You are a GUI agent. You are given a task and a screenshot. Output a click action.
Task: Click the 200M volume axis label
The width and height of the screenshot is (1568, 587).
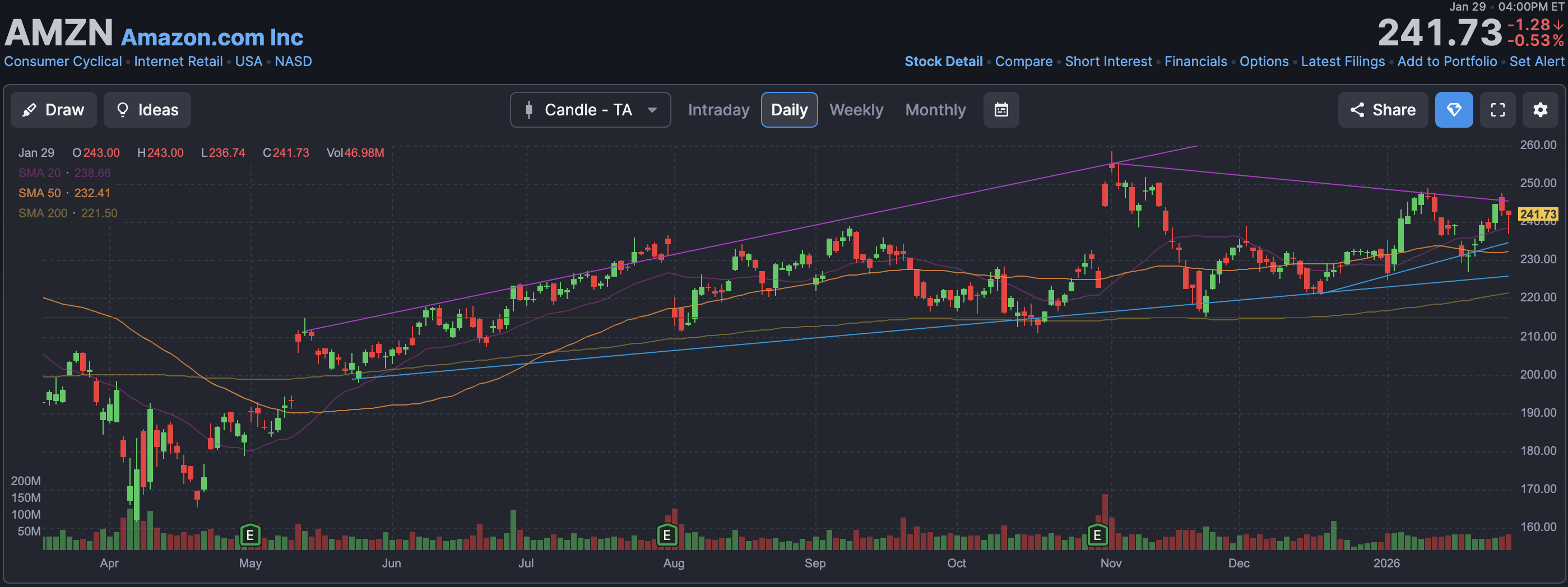point(26,481)
